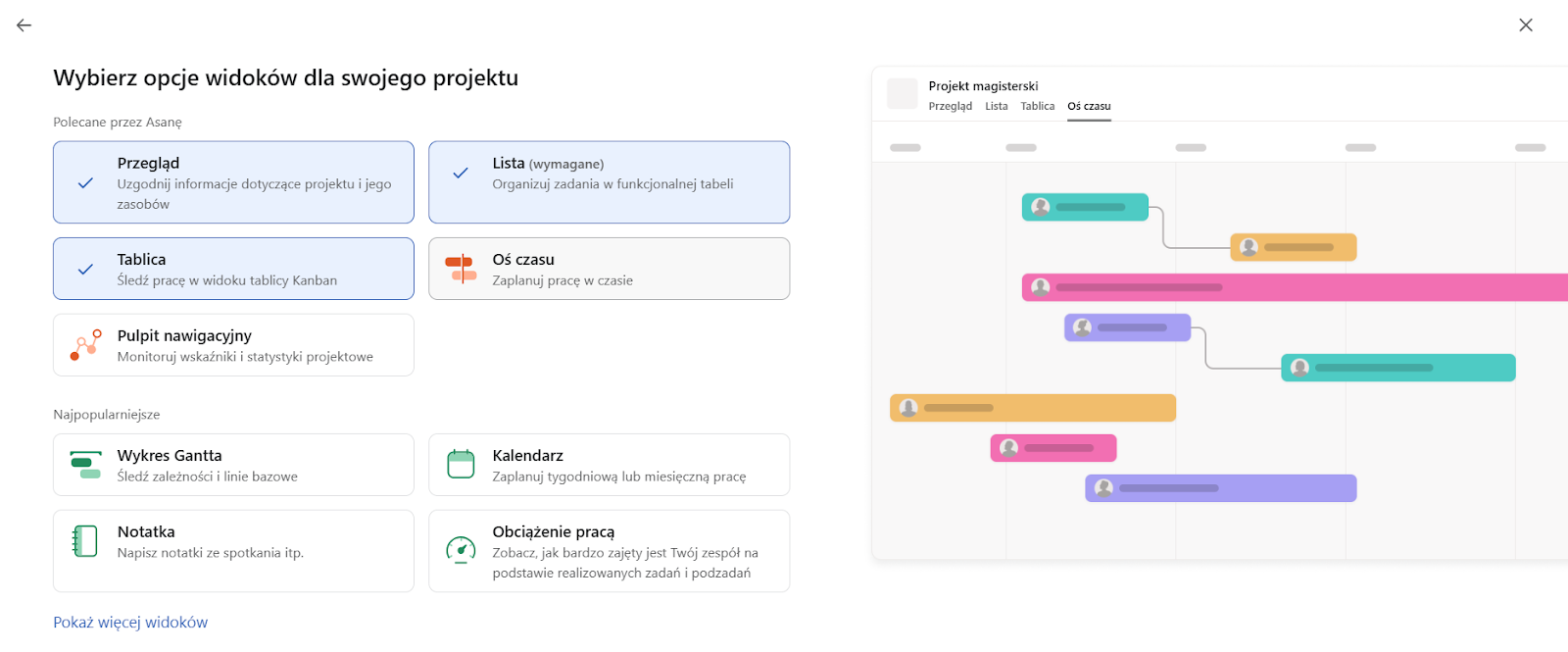Click the Oś czasu timeline icon
The image size is (1568, 652).
pos(461,269)
